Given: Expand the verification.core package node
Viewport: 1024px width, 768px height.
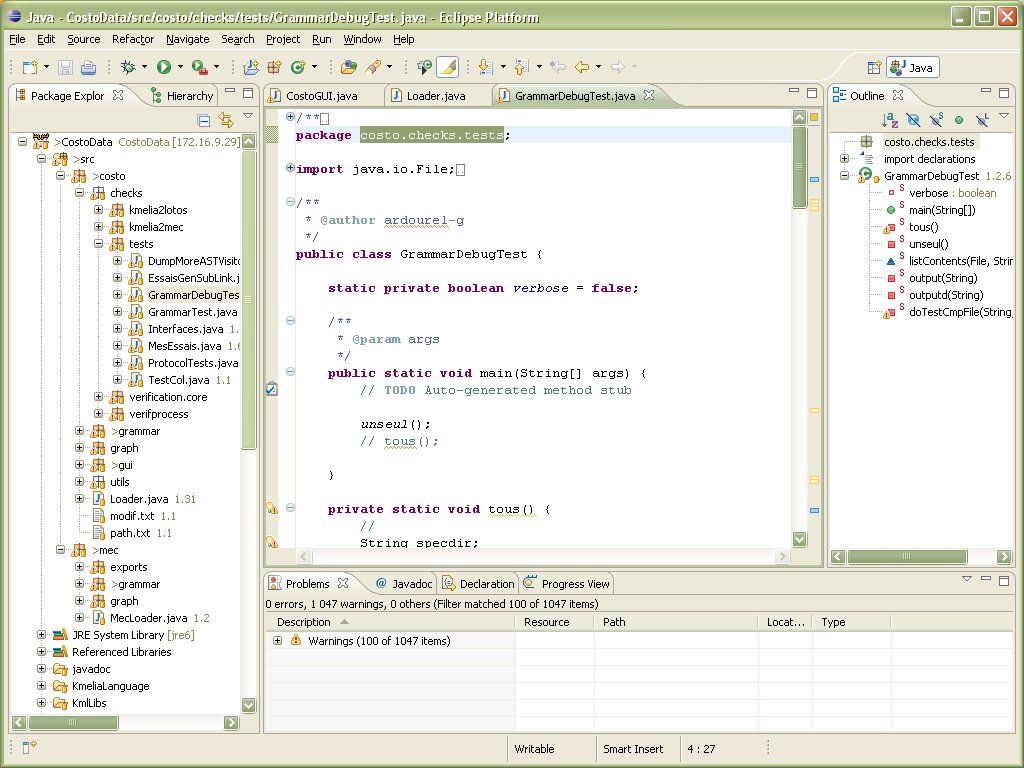Looking at the screenshot, I should (x=99, y=397).
